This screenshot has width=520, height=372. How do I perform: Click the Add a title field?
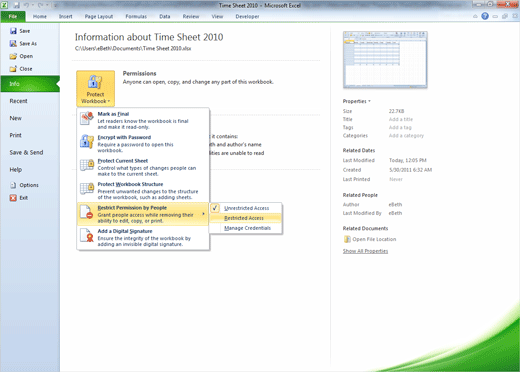401,119
